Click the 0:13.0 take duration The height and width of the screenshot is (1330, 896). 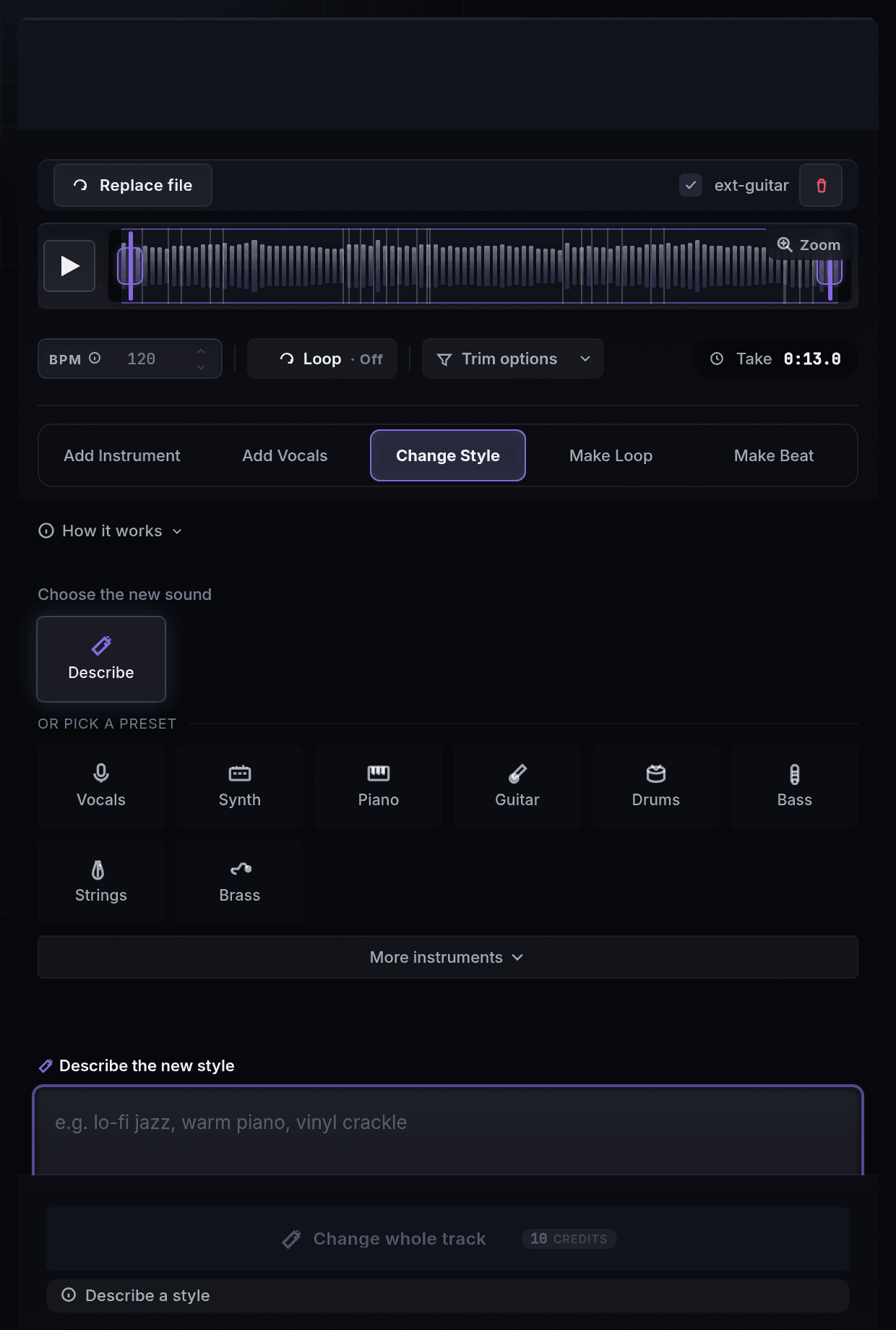[812, 359]
